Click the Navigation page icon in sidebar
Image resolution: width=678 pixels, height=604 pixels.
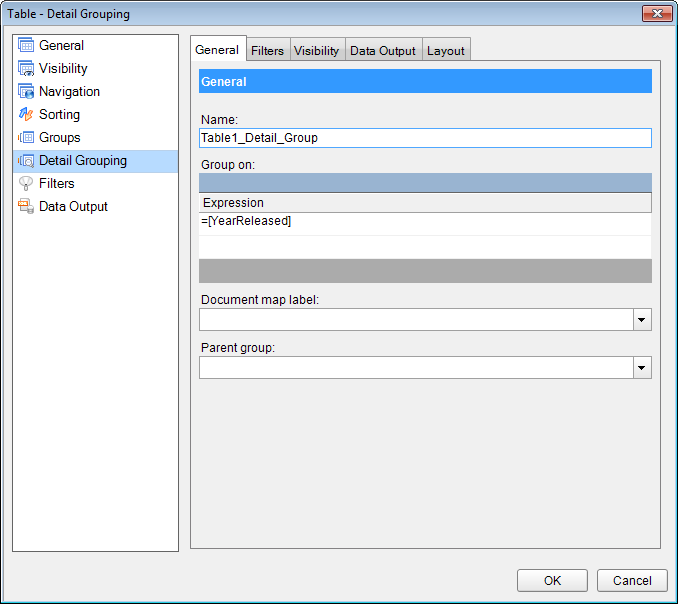tap(26, 91)
